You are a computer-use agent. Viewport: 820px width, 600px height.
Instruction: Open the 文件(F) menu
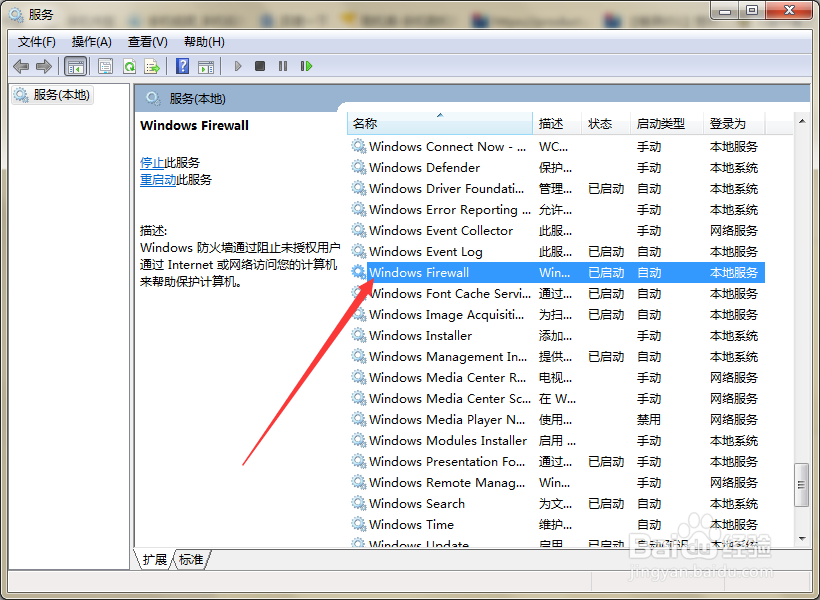pos(37,42)
